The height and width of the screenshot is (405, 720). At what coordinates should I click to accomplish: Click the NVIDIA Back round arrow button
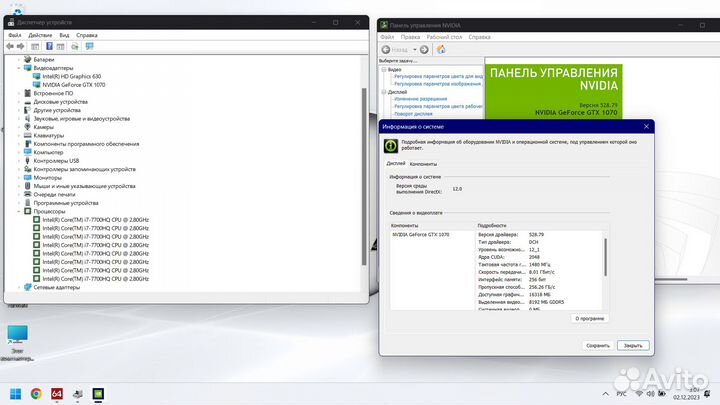pos(386,49)
